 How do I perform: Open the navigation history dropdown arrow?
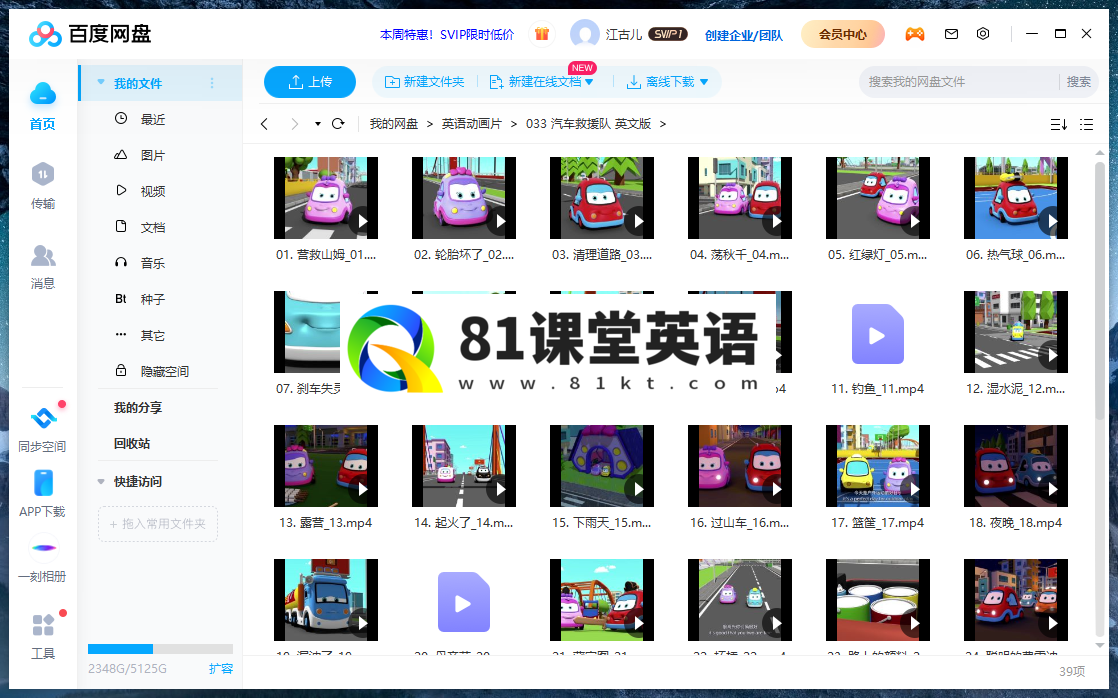point(317,124)
